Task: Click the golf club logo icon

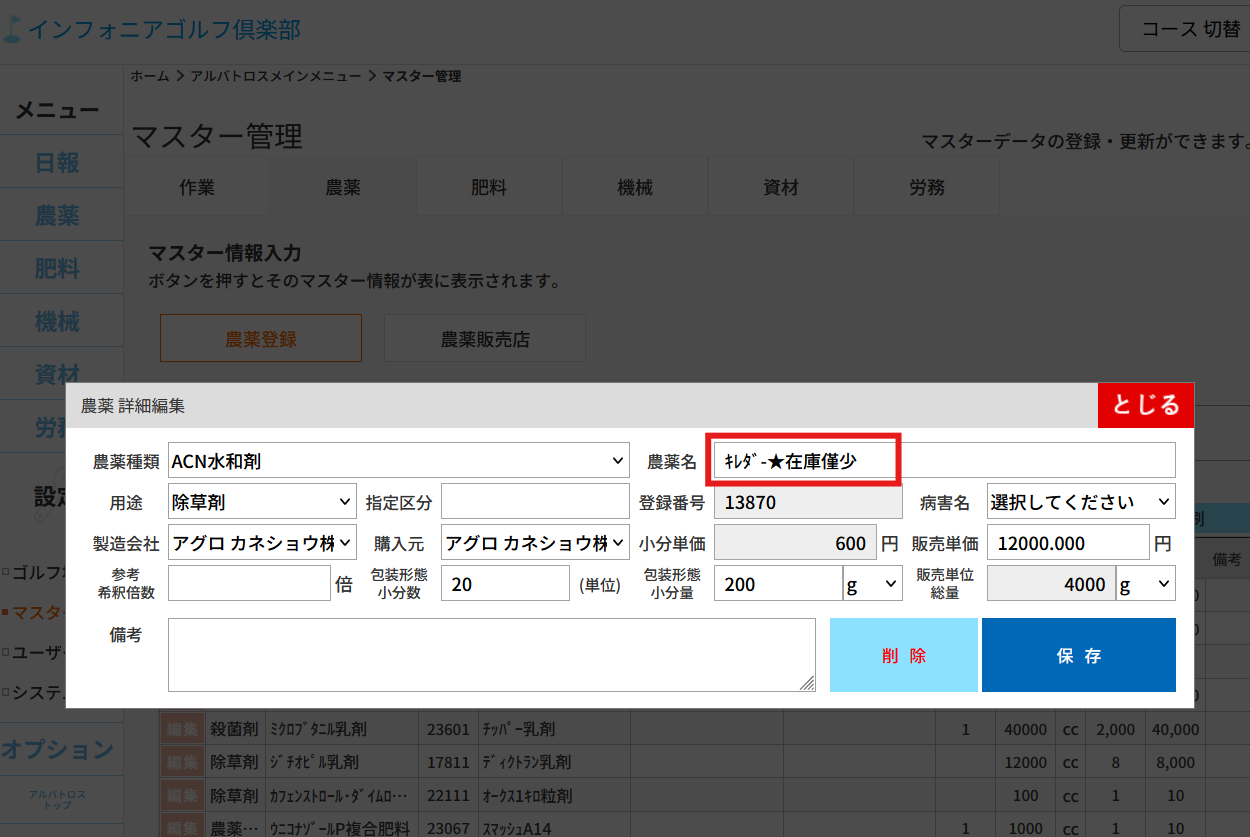Action: 12,28
